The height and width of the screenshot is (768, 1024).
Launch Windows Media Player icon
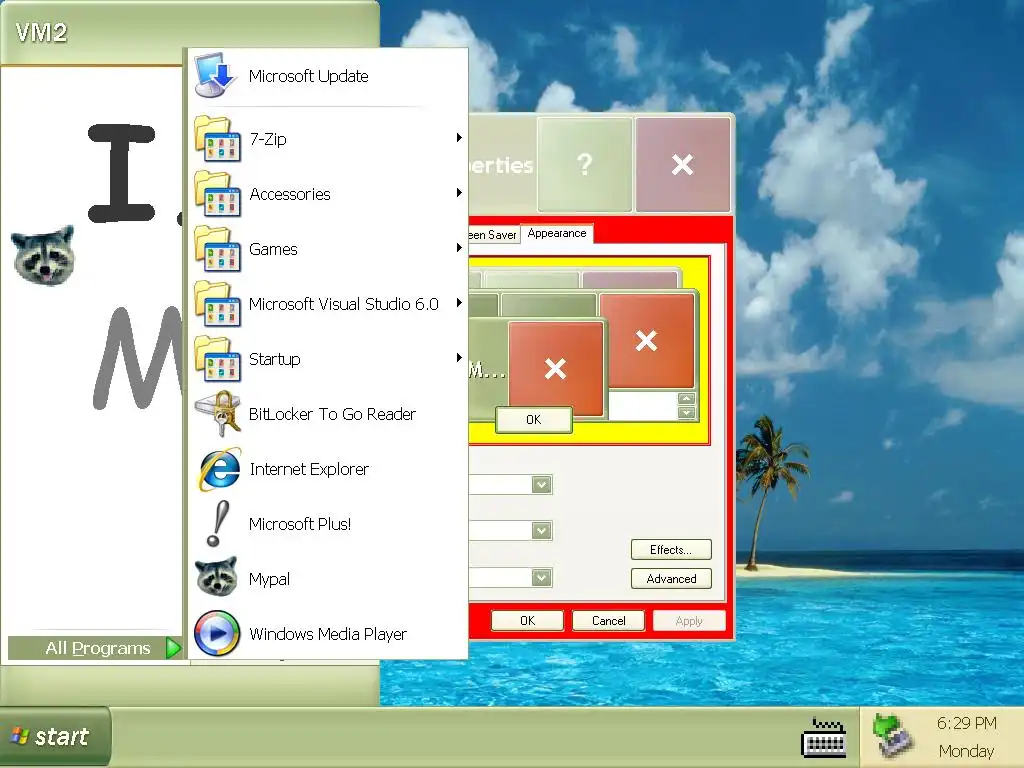pyautogui.click(x=217, y=633)
